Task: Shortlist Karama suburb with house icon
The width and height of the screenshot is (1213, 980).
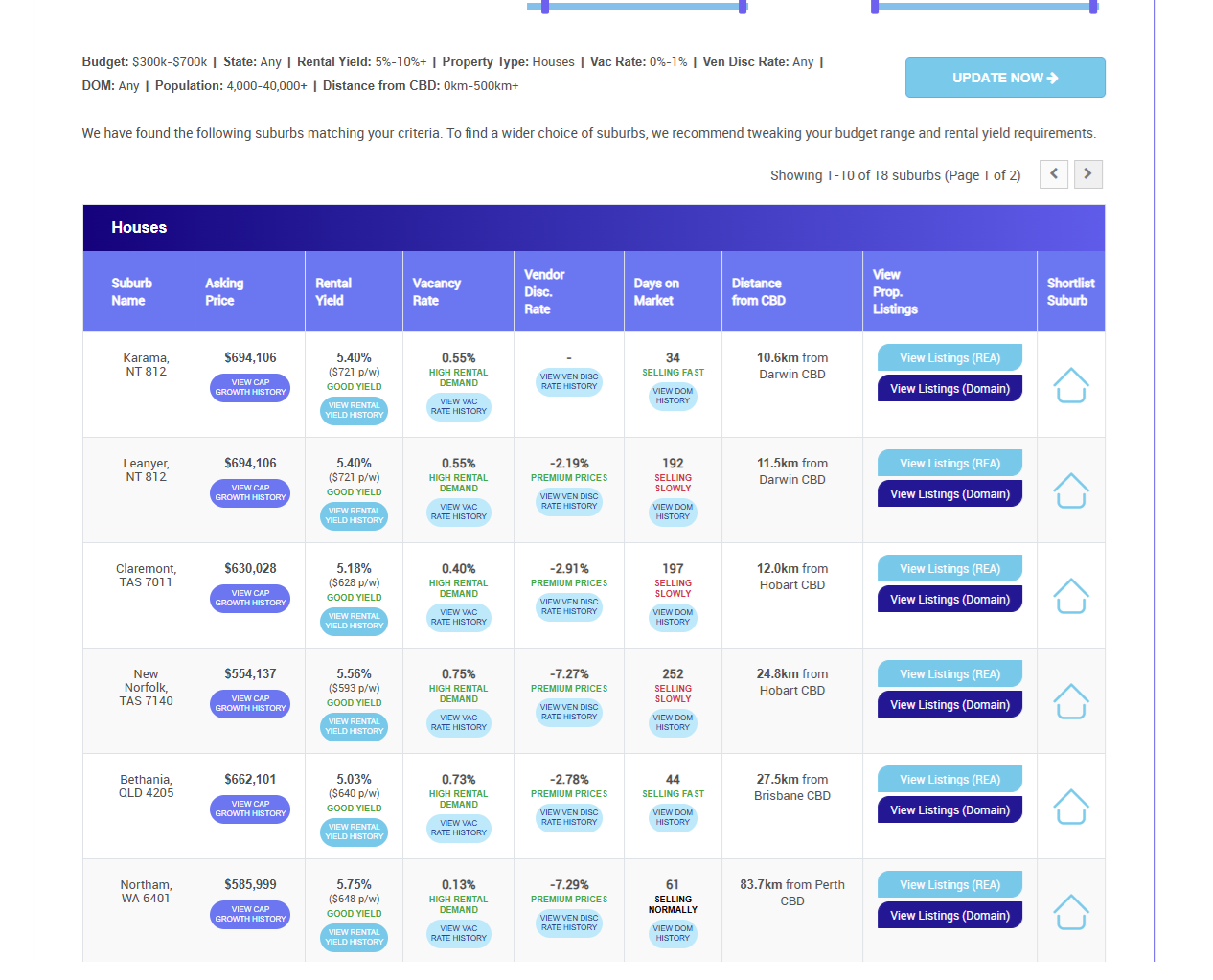Action: (1070, 385)
